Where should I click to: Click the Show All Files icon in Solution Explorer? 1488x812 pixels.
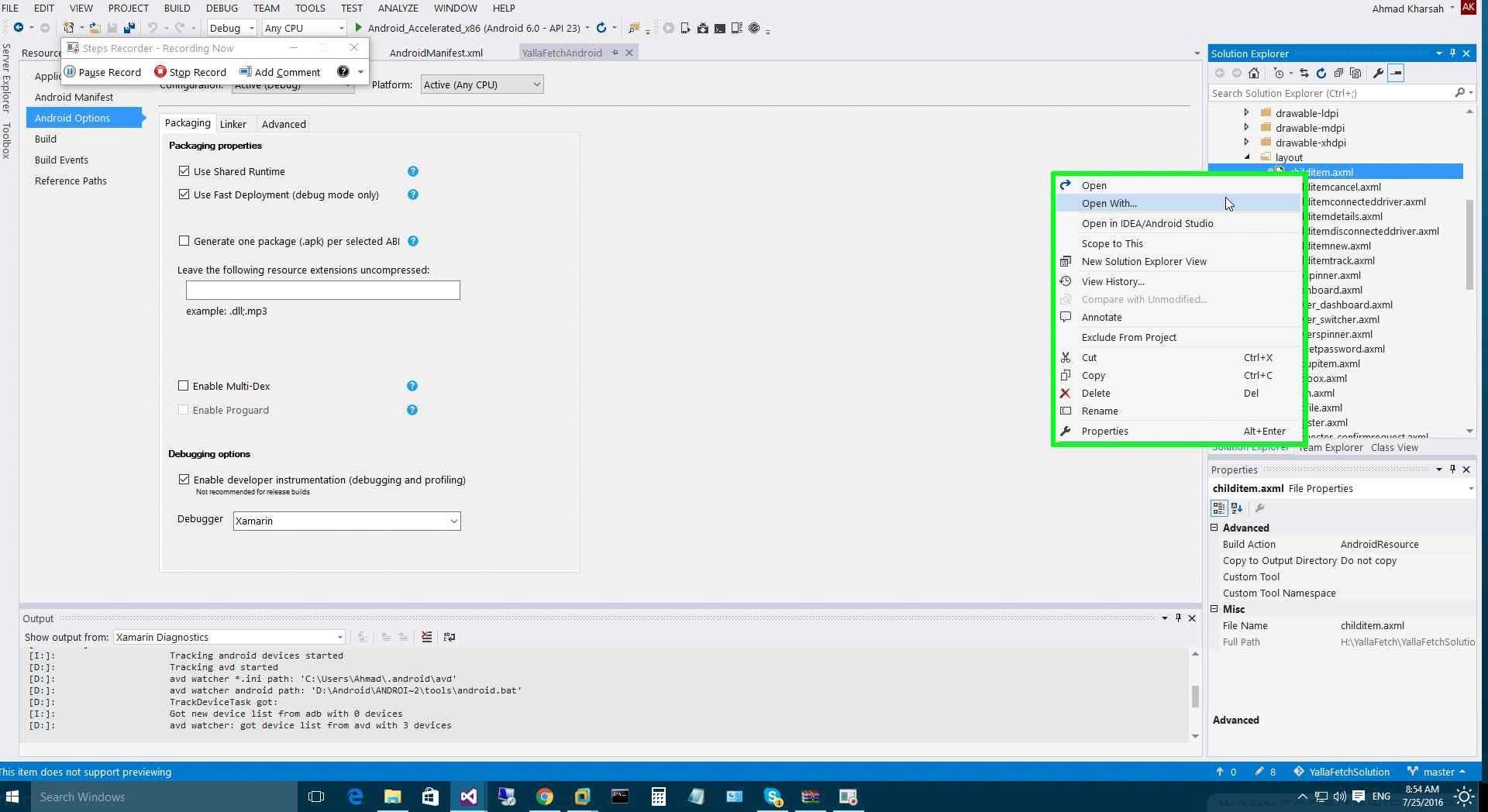1355,73
